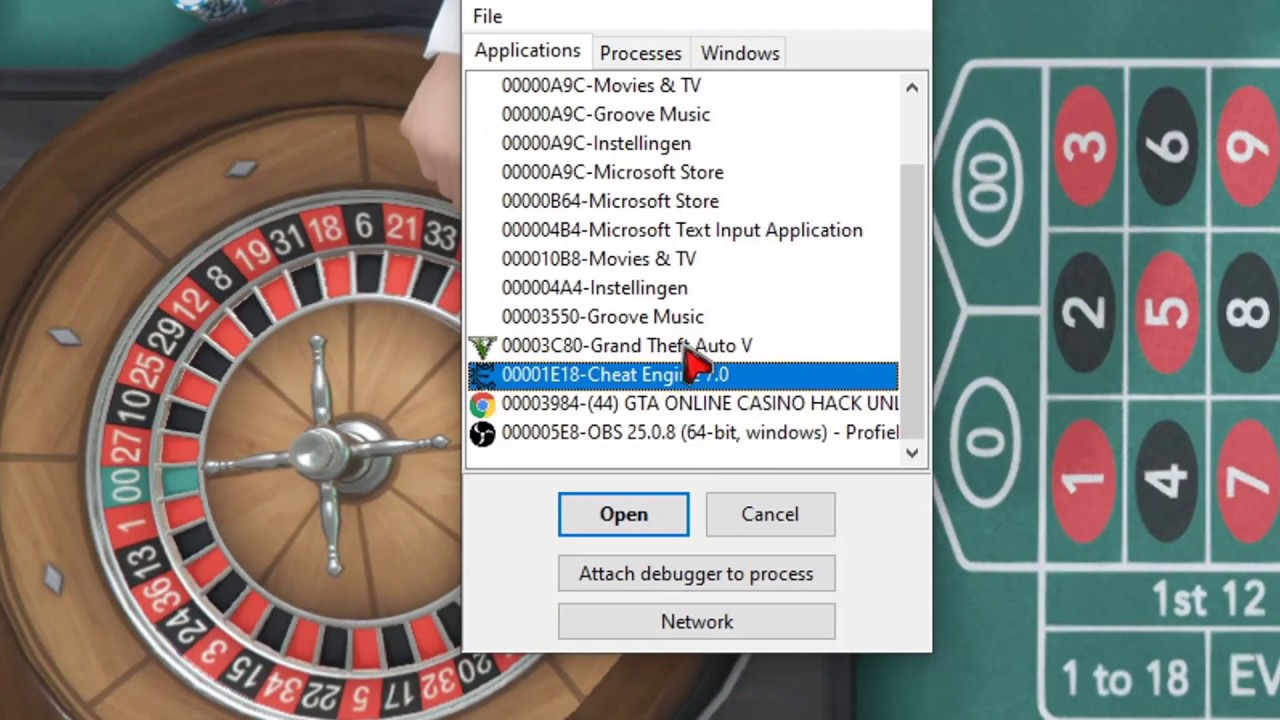Switch to the Processes tab
This screenshot has width=1280, height=720.
pyautogui.click(x=640, y=53)
